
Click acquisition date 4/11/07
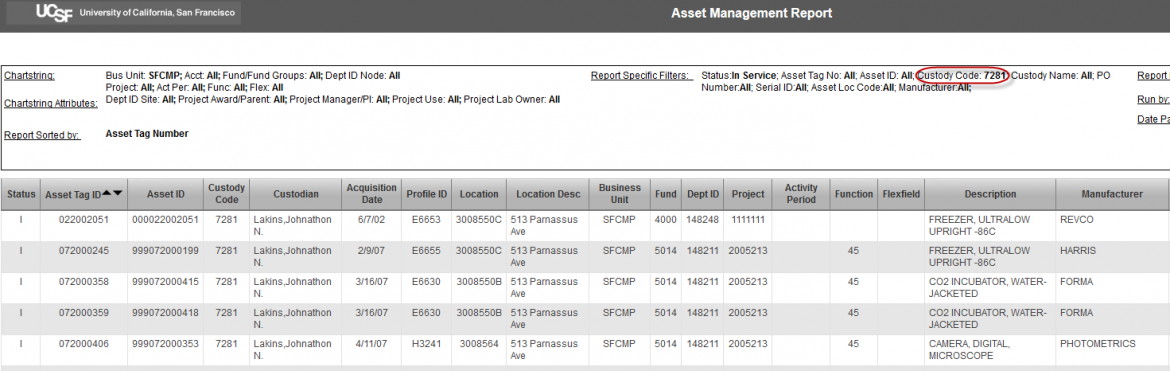coord(372,344)
